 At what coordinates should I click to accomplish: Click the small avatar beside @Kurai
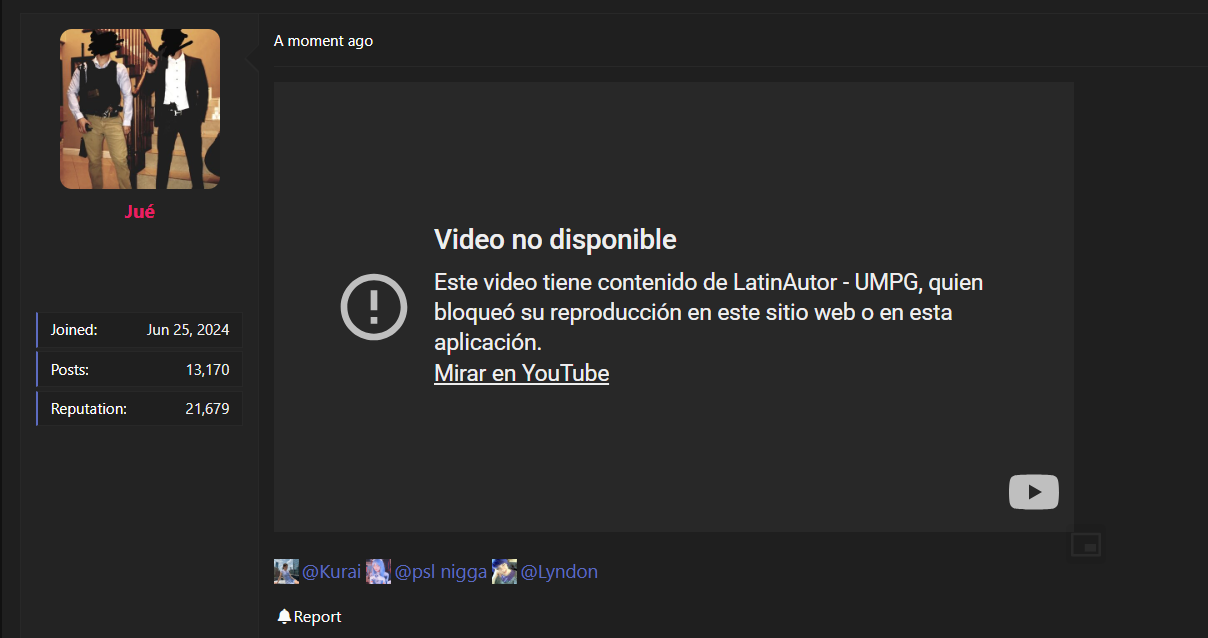pos(286,572)
